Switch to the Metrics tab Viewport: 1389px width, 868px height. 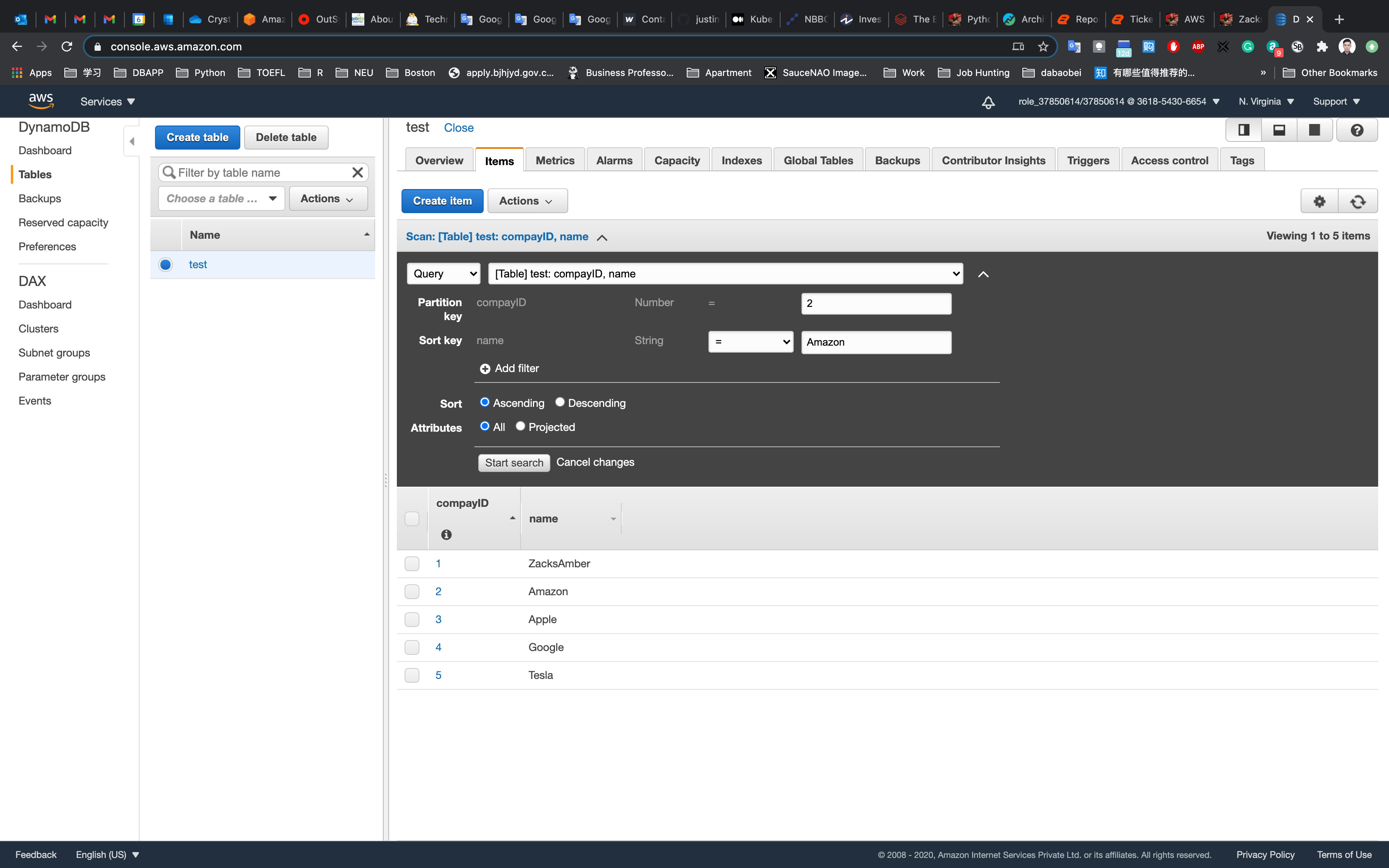(555, 161)
